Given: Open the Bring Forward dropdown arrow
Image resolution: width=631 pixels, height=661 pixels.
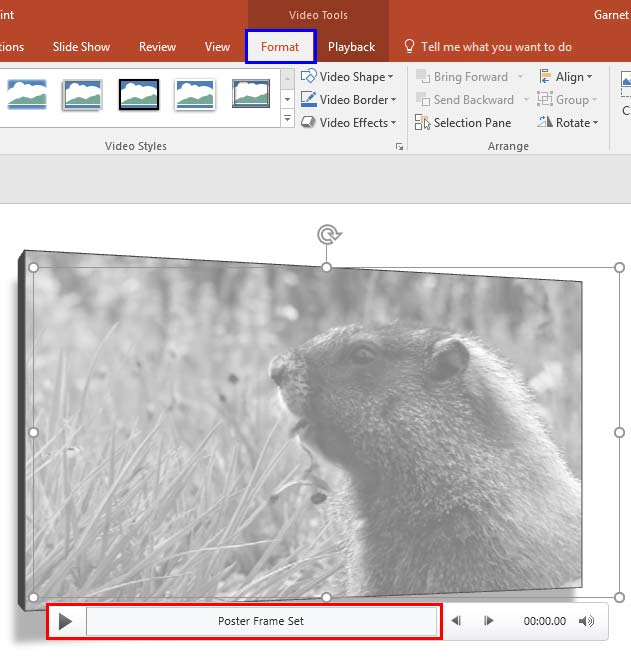Looking at the screenshot, I should 521,77.
